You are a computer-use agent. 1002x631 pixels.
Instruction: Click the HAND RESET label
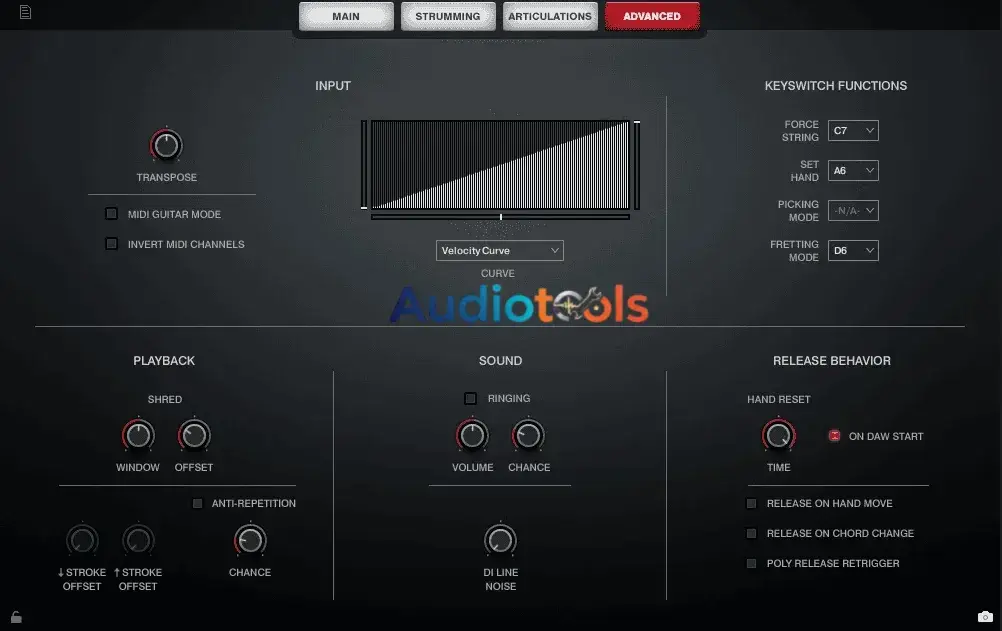pyautogui.click(x=778, y=399)
